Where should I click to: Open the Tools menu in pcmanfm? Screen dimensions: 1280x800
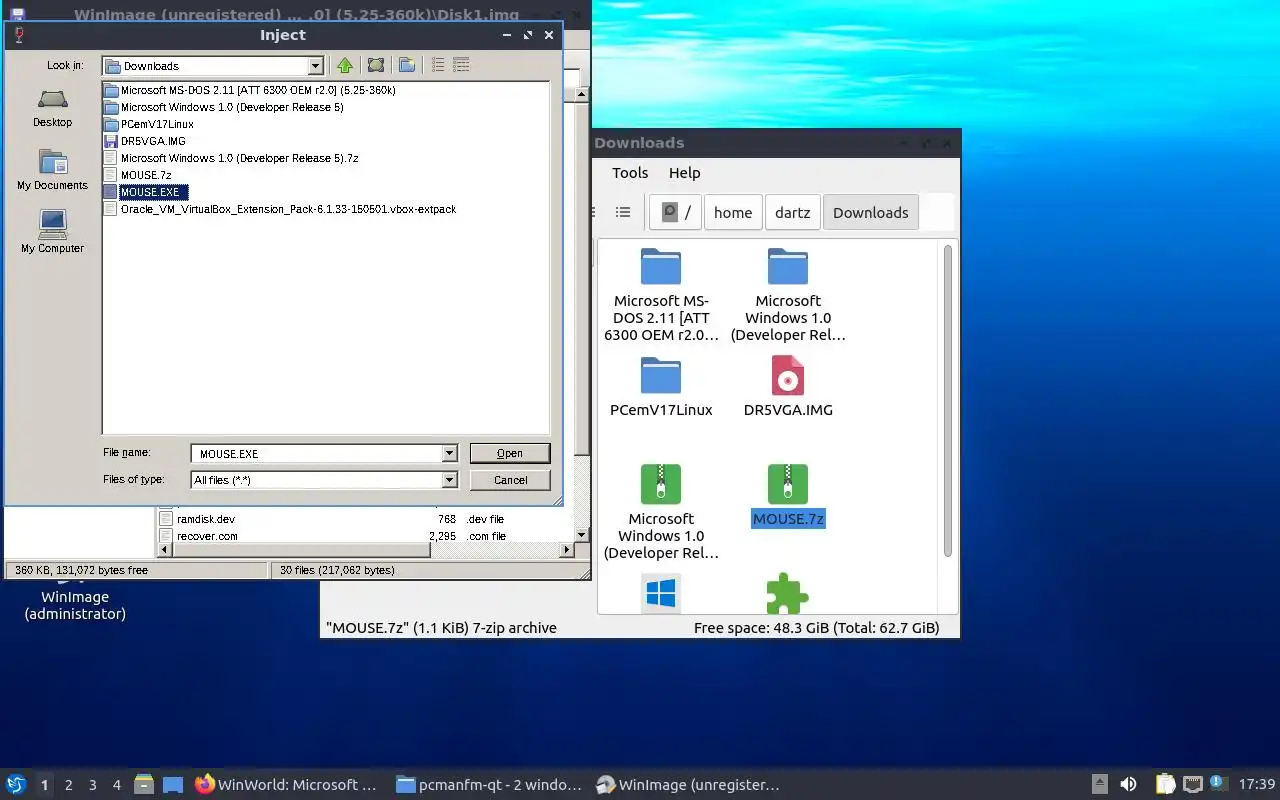point(630,173)
